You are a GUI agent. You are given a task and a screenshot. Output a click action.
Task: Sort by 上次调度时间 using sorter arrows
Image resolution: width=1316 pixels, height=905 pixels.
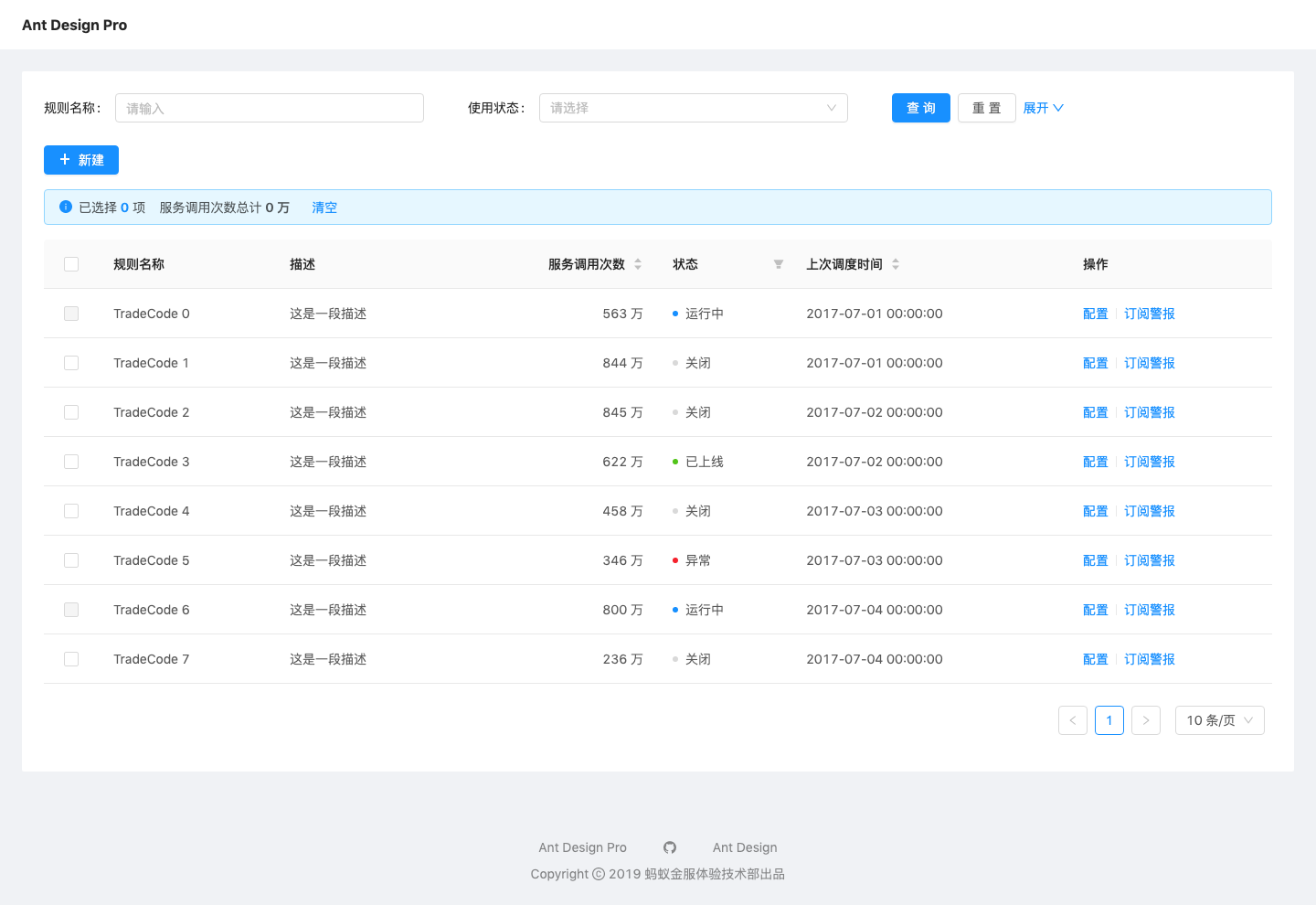click(896, 264)
